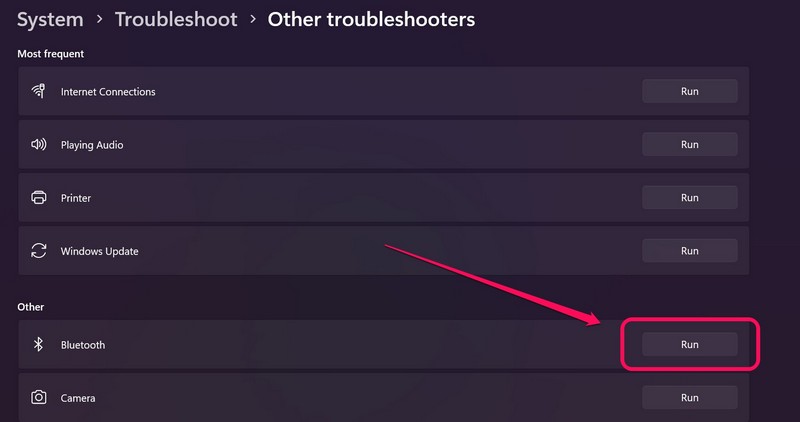This screenshot has width=800, height=422.
Task: Run the Camera troubleshooter
Action: [689, 398]
